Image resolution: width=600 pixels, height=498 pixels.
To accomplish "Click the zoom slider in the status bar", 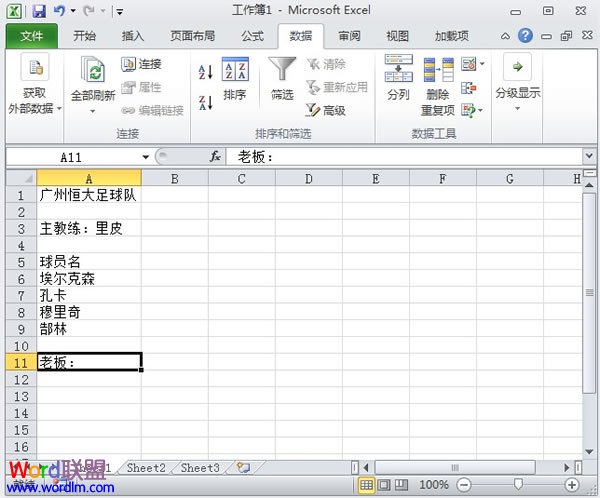I will (518, 485).
